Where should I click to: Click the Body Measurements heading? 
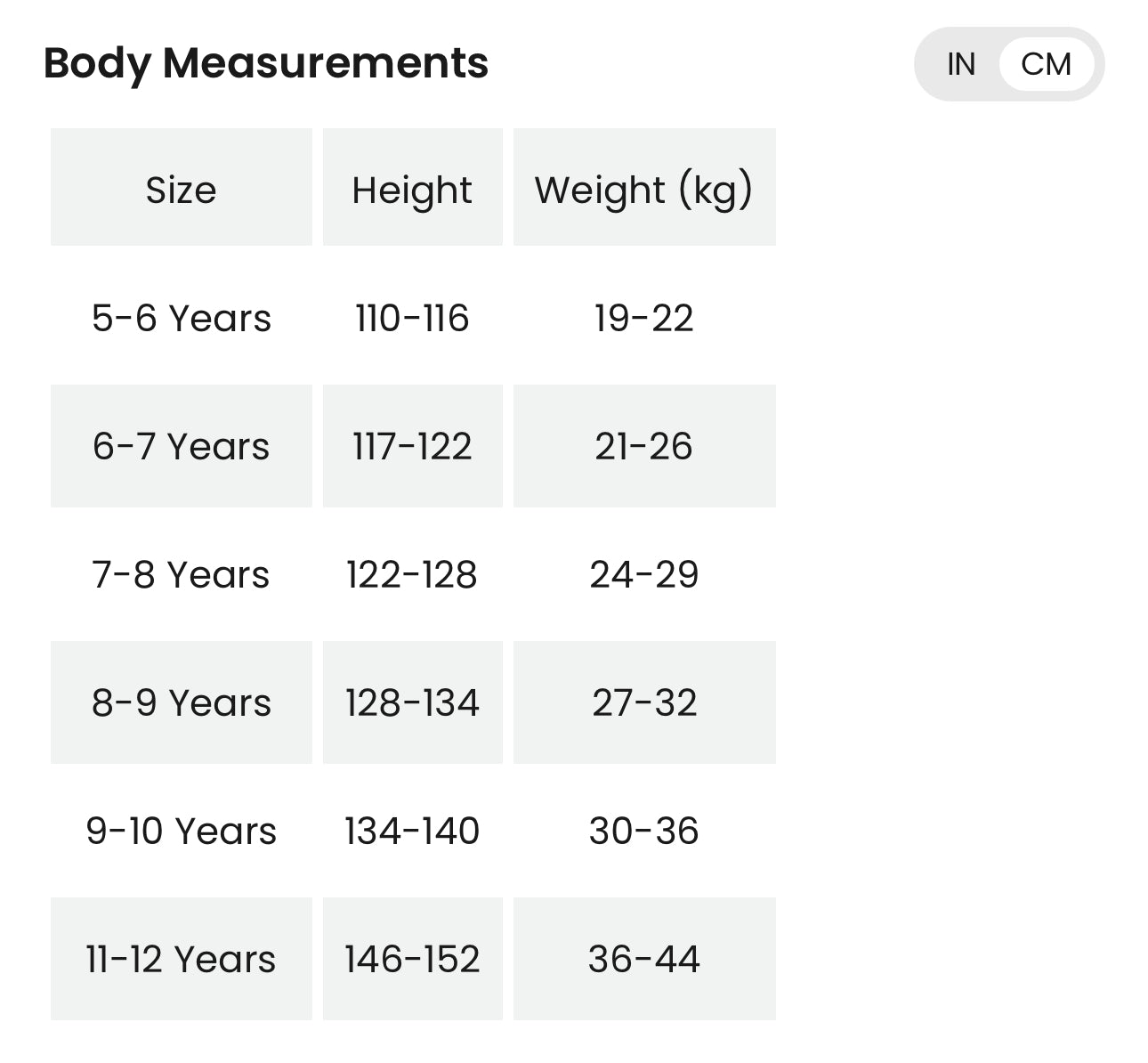coord(265,63)
